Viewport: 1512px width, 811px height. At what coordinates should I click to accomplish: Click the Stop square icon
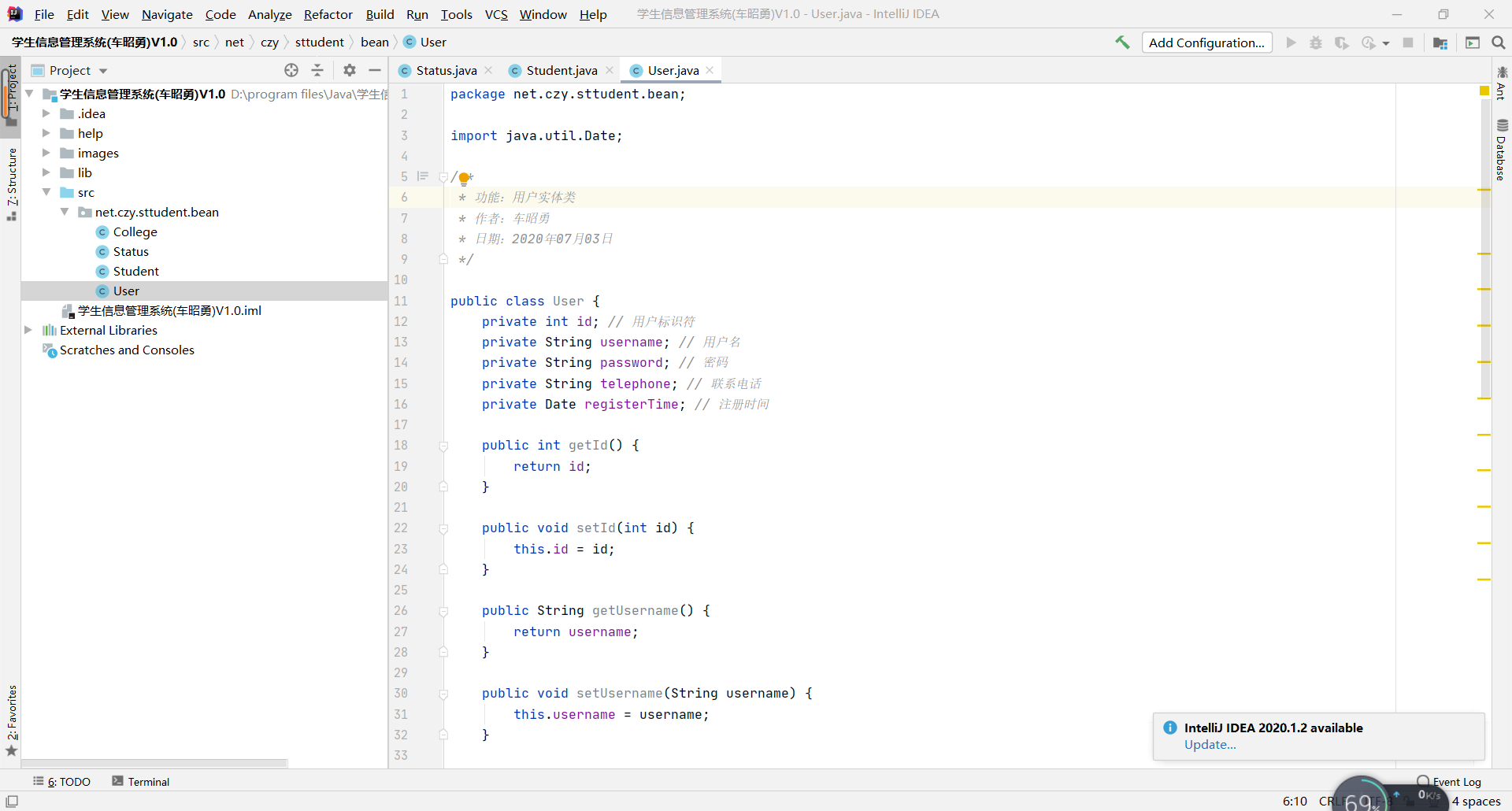tap(1408, 43)
